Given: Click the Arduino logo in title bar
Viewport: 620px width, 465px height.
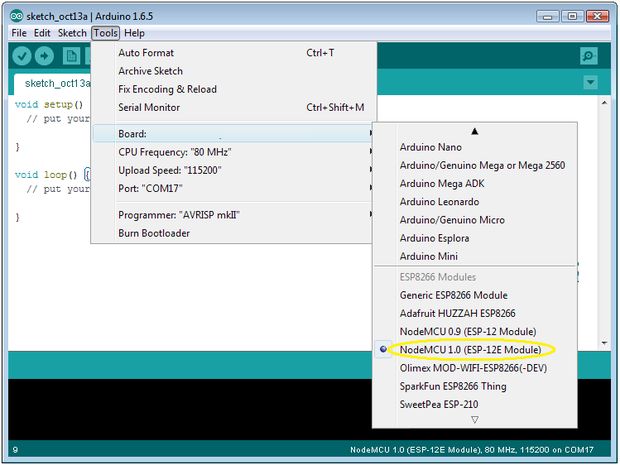Looking at the screenshot, I should [x=16, y=16].
